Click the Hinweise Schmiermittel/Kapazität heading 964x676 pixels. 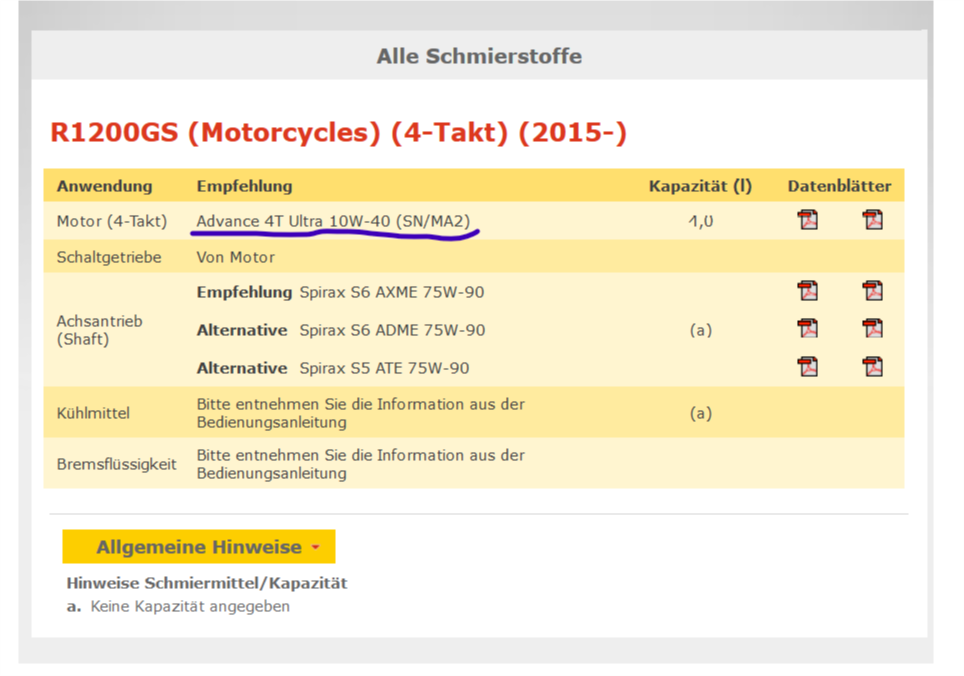point(207,583)
